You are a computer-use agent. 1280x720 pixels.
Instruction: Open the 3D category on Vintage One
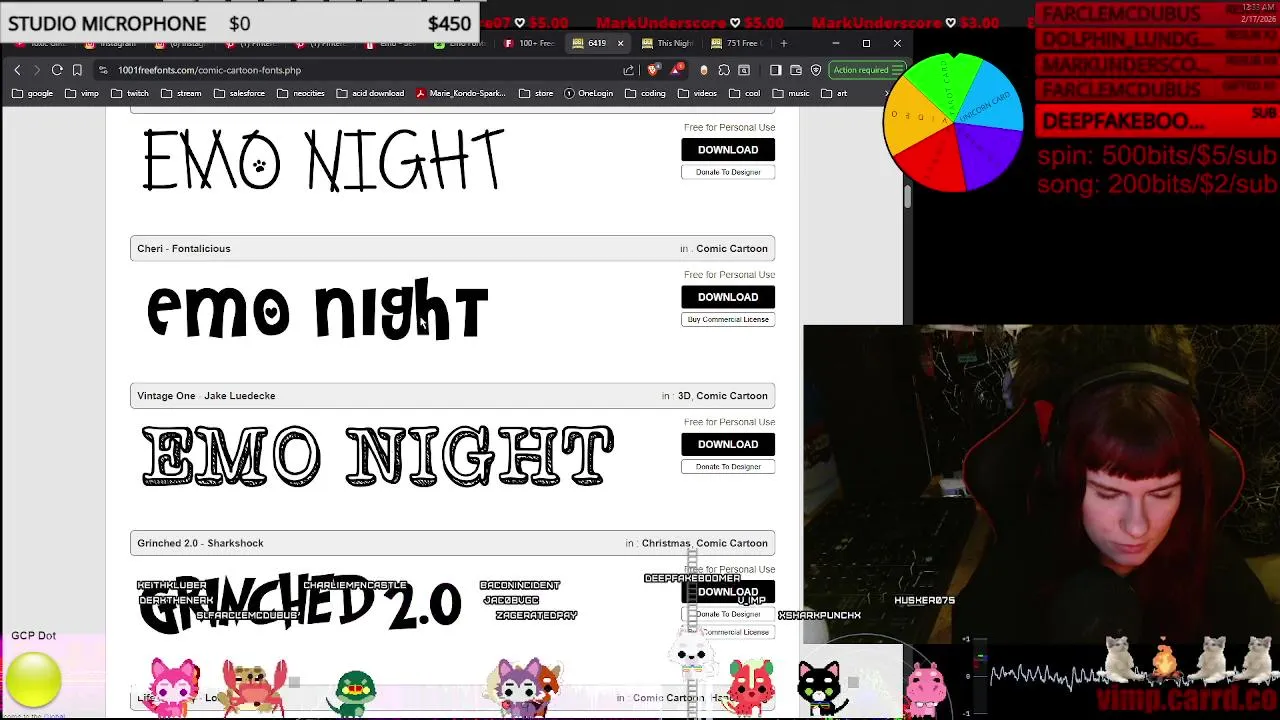[684, 396]
